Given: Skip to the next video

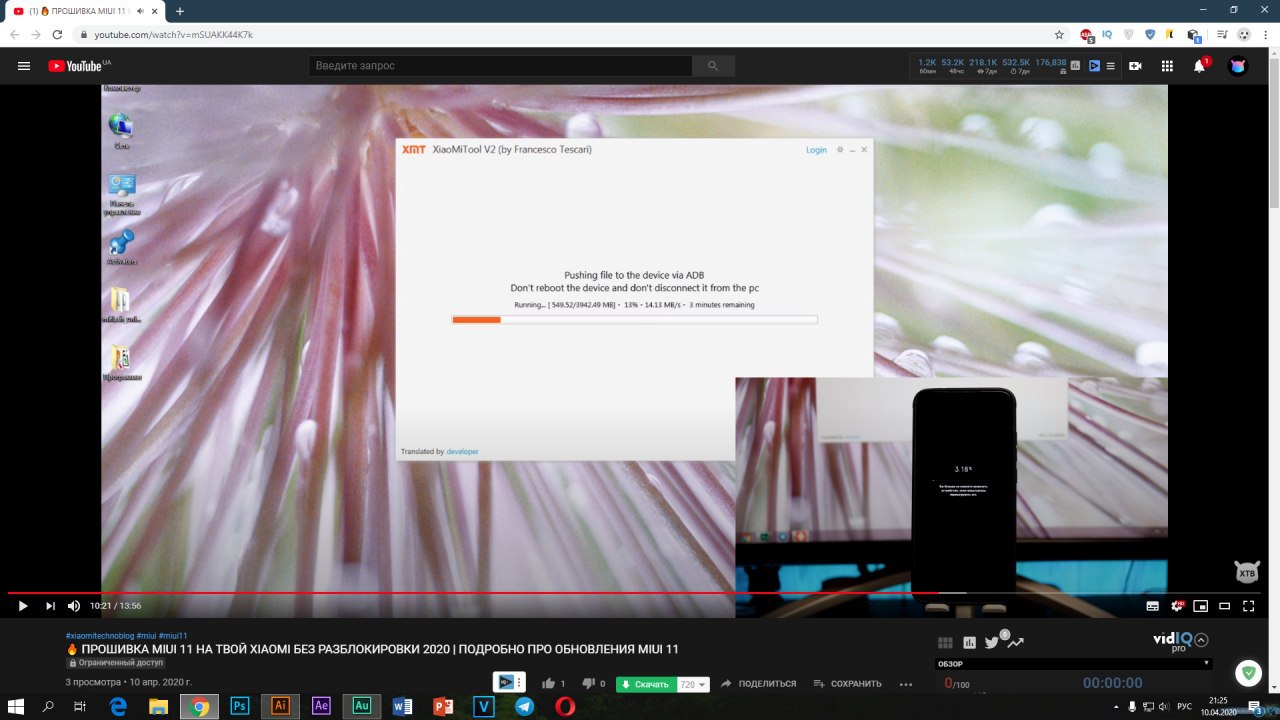Looking at the screenshot, I should coord(50,606).
